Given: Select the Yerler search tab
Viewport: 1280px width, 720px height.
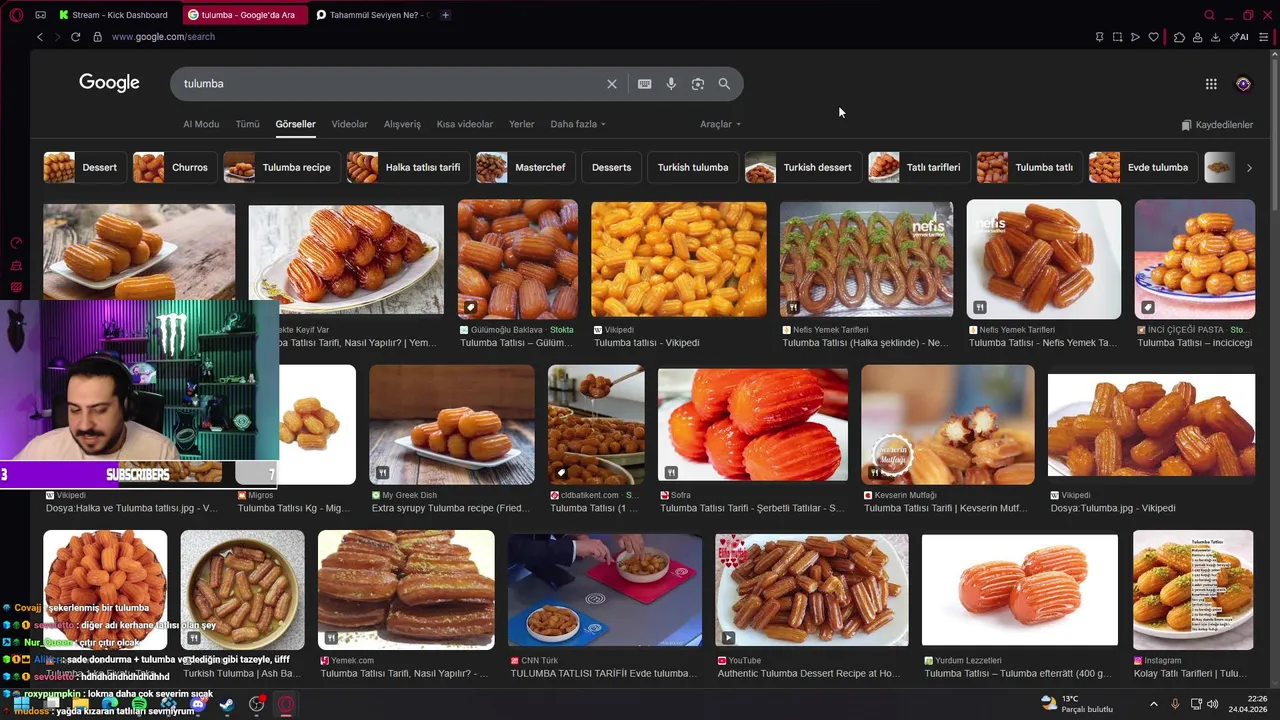Looking at the screenshot, I should (521, 124).
